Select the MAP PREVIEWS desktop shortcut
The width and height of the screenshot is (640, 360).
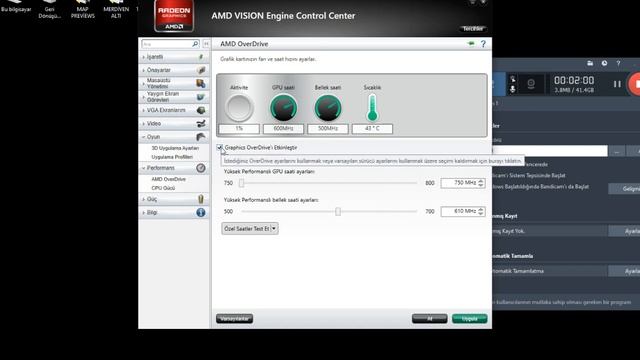[x=82, y=9]
